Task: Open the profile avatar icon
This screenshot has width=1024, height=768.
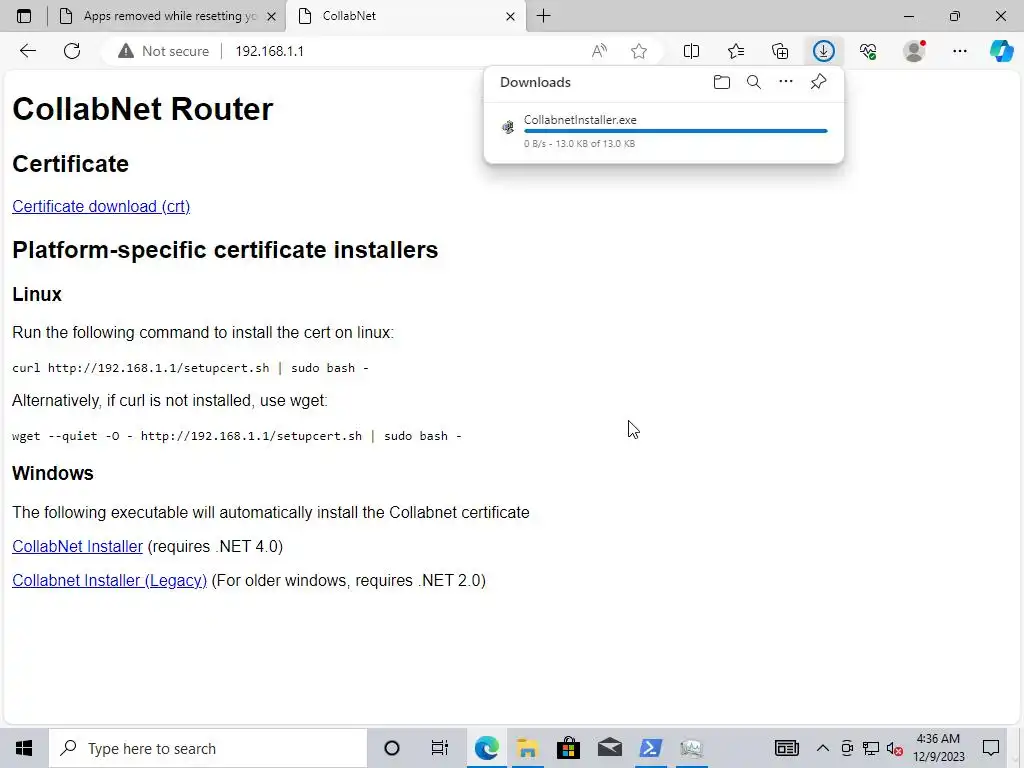Action: (914, 51)
